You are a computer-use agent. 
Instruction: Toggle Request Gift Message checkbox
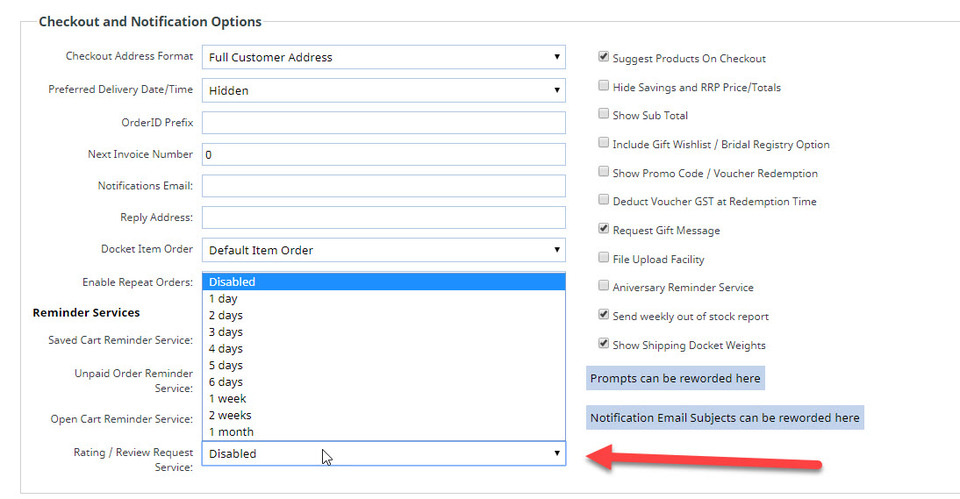click(x=604, y=229)
